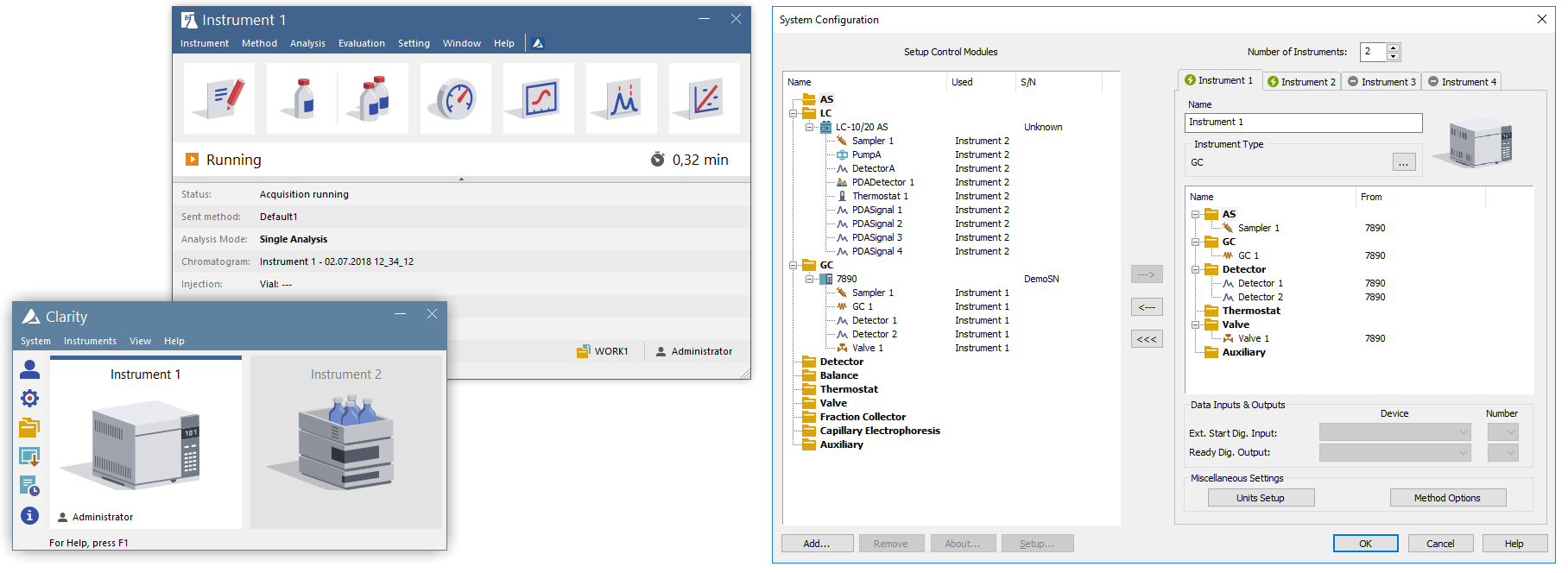This screenshot has height=573, width=1568.
Task: Select PDASignal 3 in the module tree
Action: (x=876, y=237)
